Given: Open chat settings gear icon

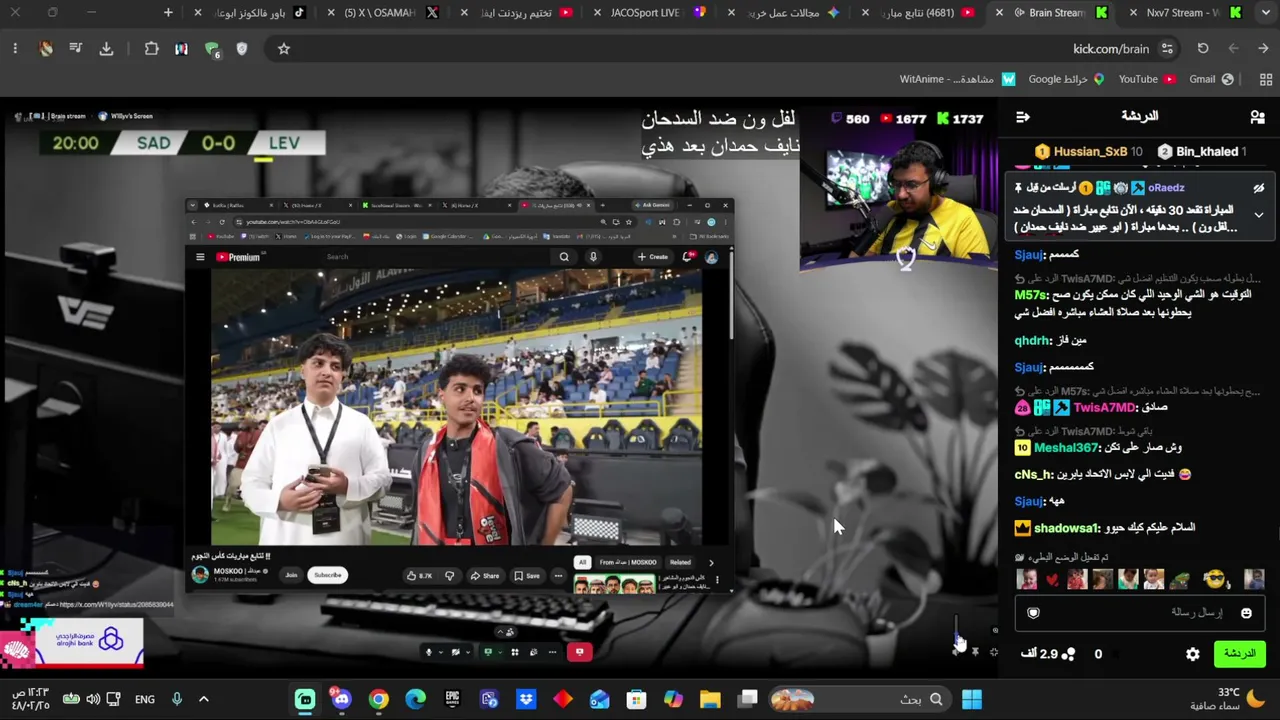Looking at the screenshot, I should (x=1193, y=654).
